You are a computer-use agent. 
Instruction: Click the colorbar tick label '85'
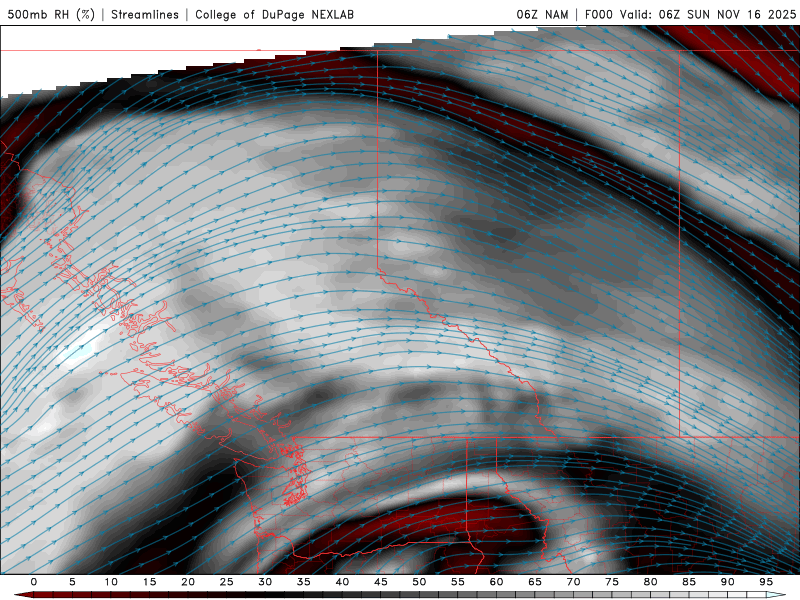[689, 582]
